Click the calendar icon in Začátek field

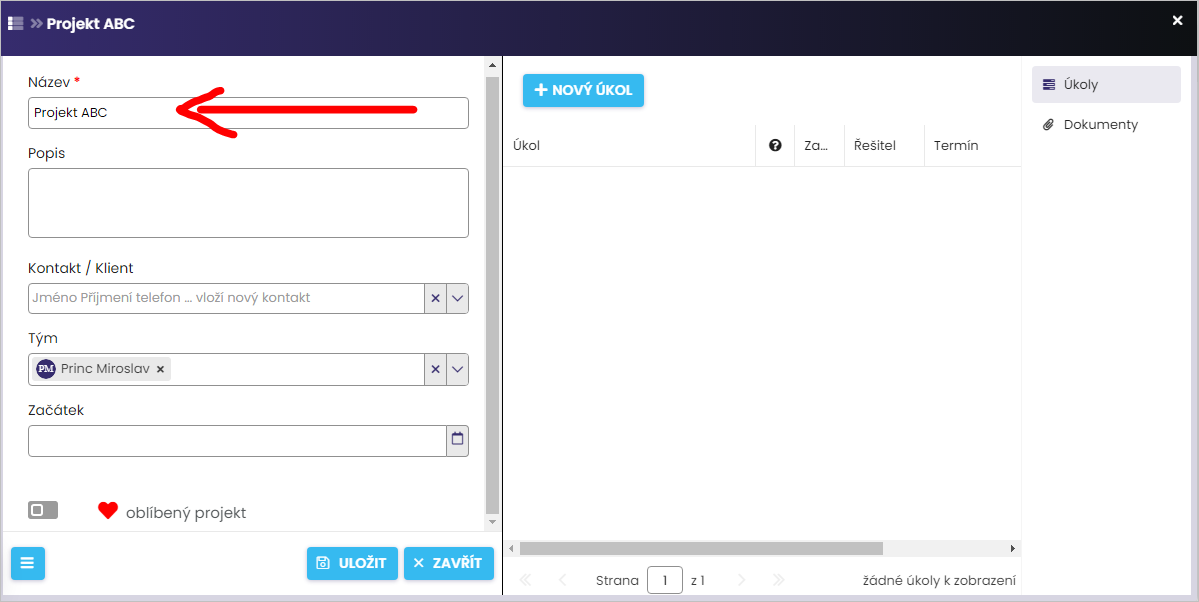(x=457, y=439)
